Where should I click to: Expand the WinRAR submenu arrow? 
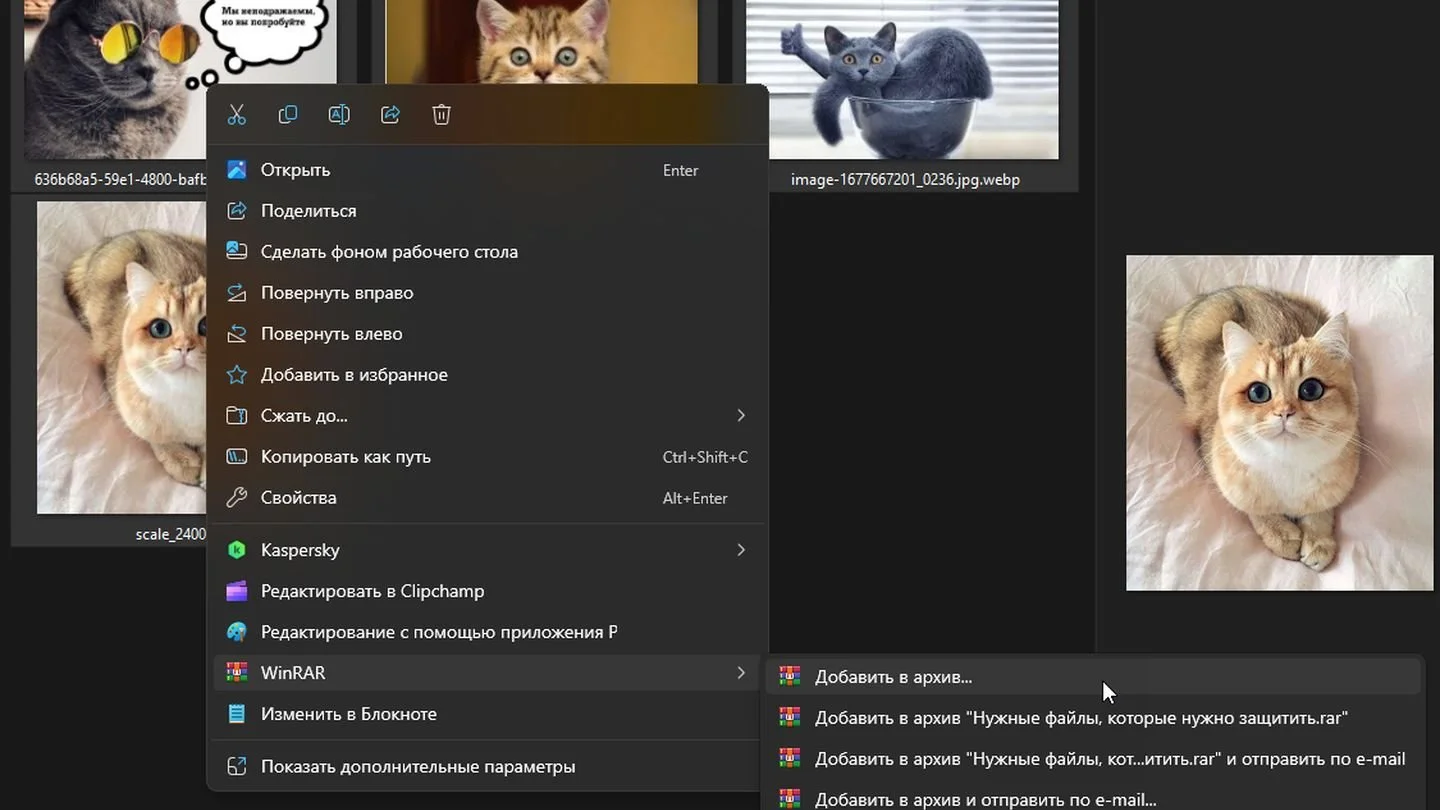[x=741, y=673]
